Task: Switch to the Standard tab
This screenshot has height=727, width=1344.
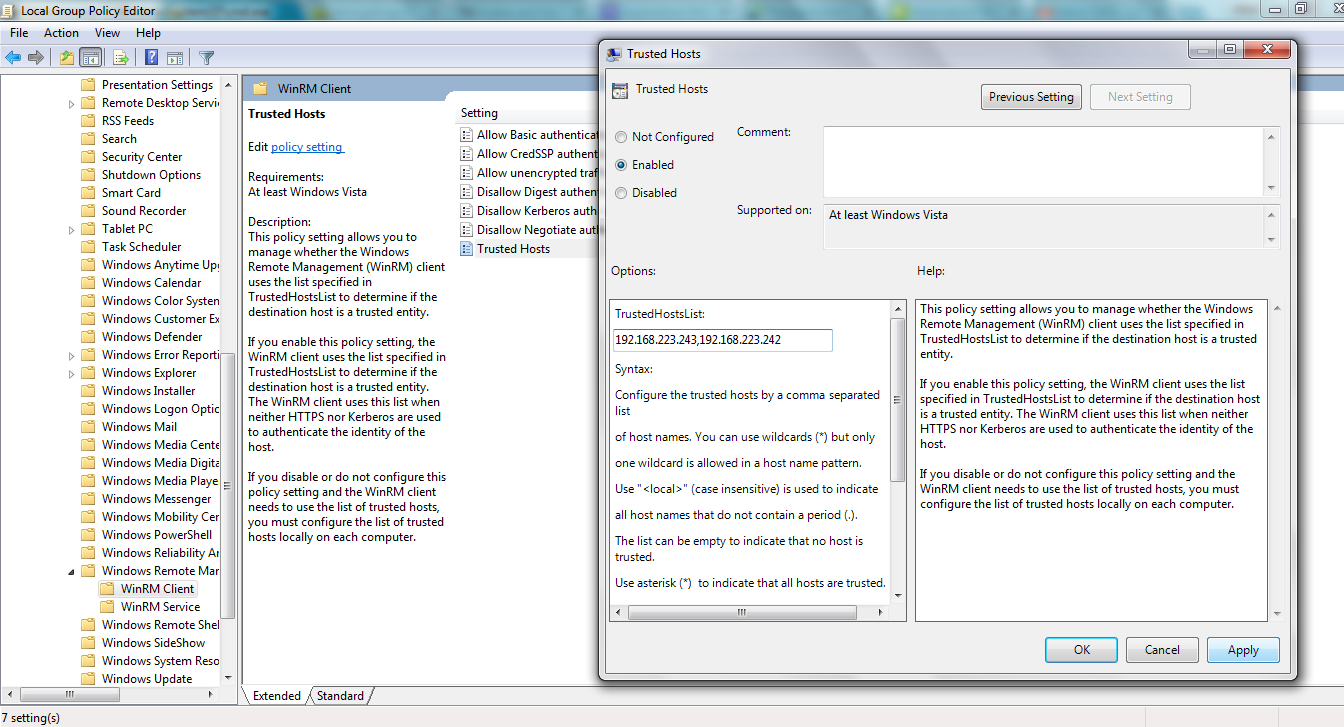Action: point(340,696)
